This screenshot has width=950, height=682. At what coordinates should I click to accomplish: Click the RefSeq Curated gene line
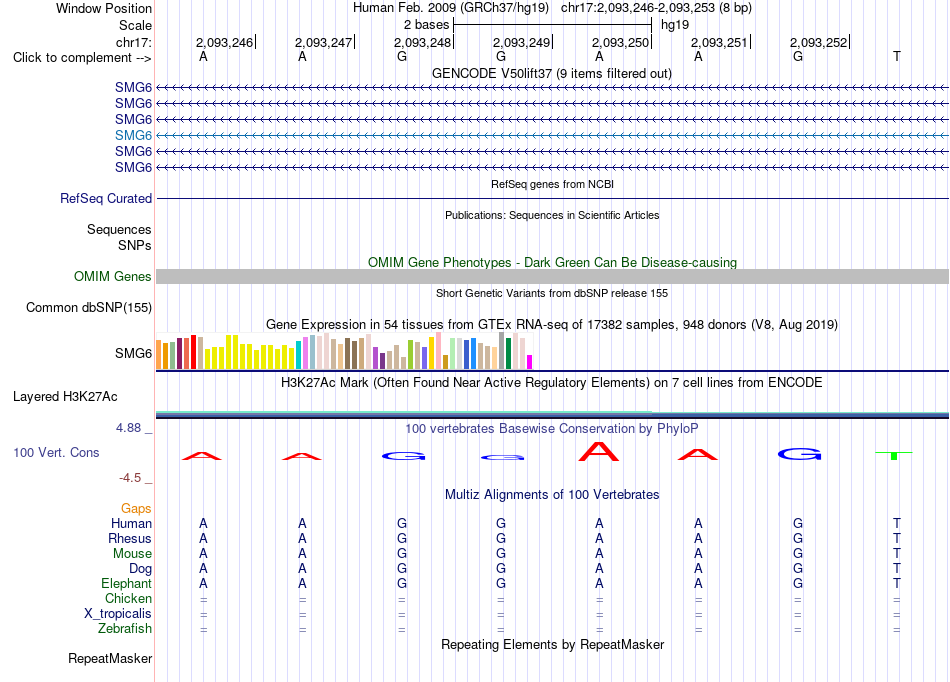click(x=552, y=198)
